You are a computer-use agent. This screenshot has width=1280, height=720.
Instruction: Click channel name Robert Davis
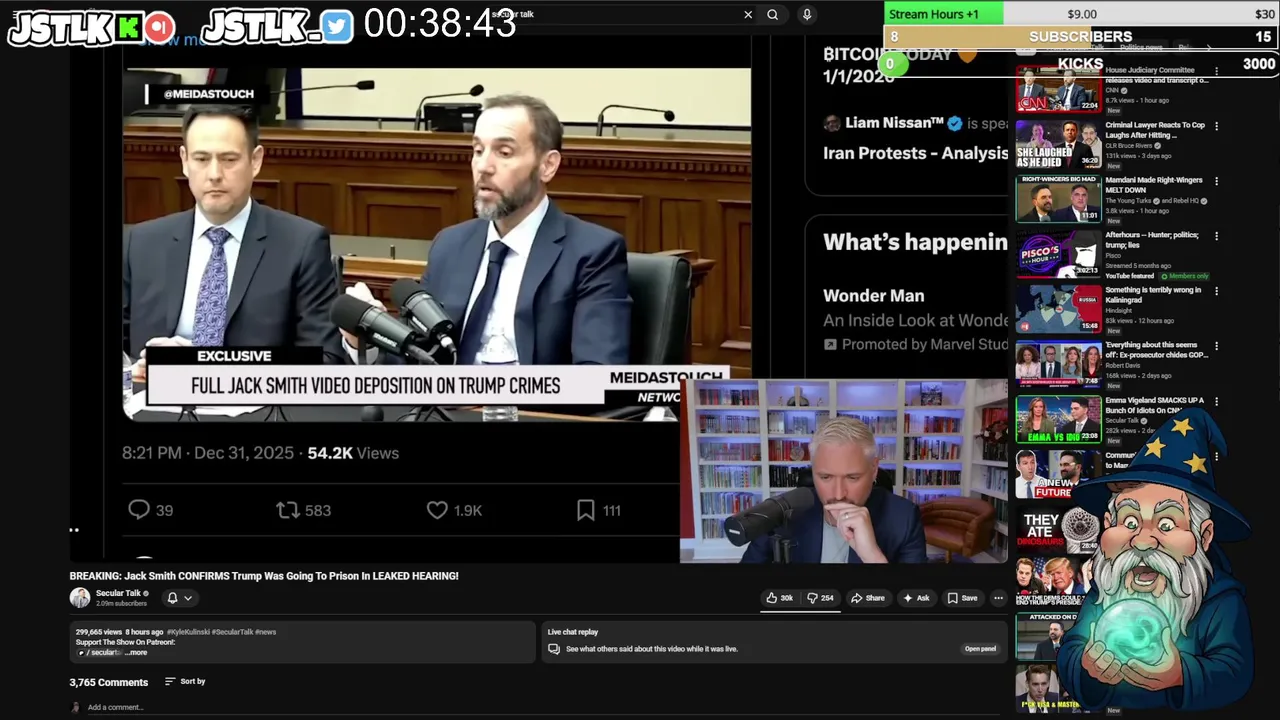click(1122, 366)
